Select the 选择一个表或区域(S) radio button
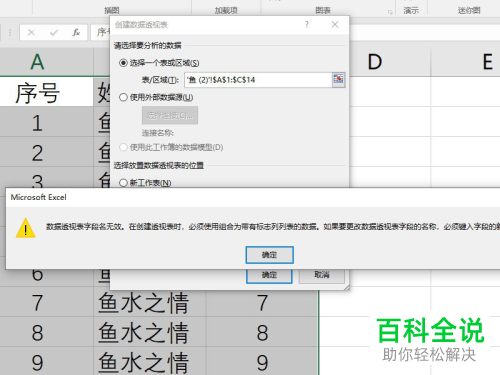The height and width of the screenshot is (375, 500). (x=123, y=63)
